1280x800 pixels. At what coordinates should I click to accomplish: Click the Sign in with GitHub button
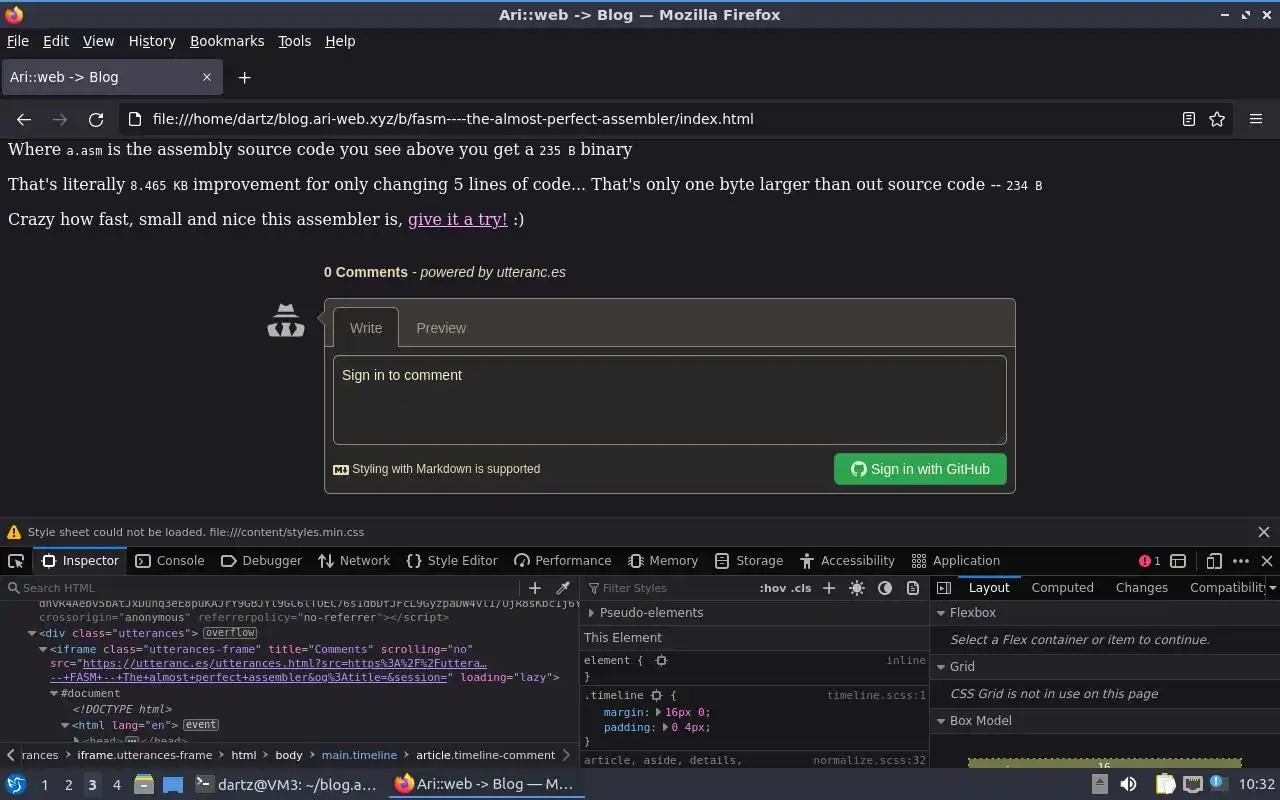(920, 469)
